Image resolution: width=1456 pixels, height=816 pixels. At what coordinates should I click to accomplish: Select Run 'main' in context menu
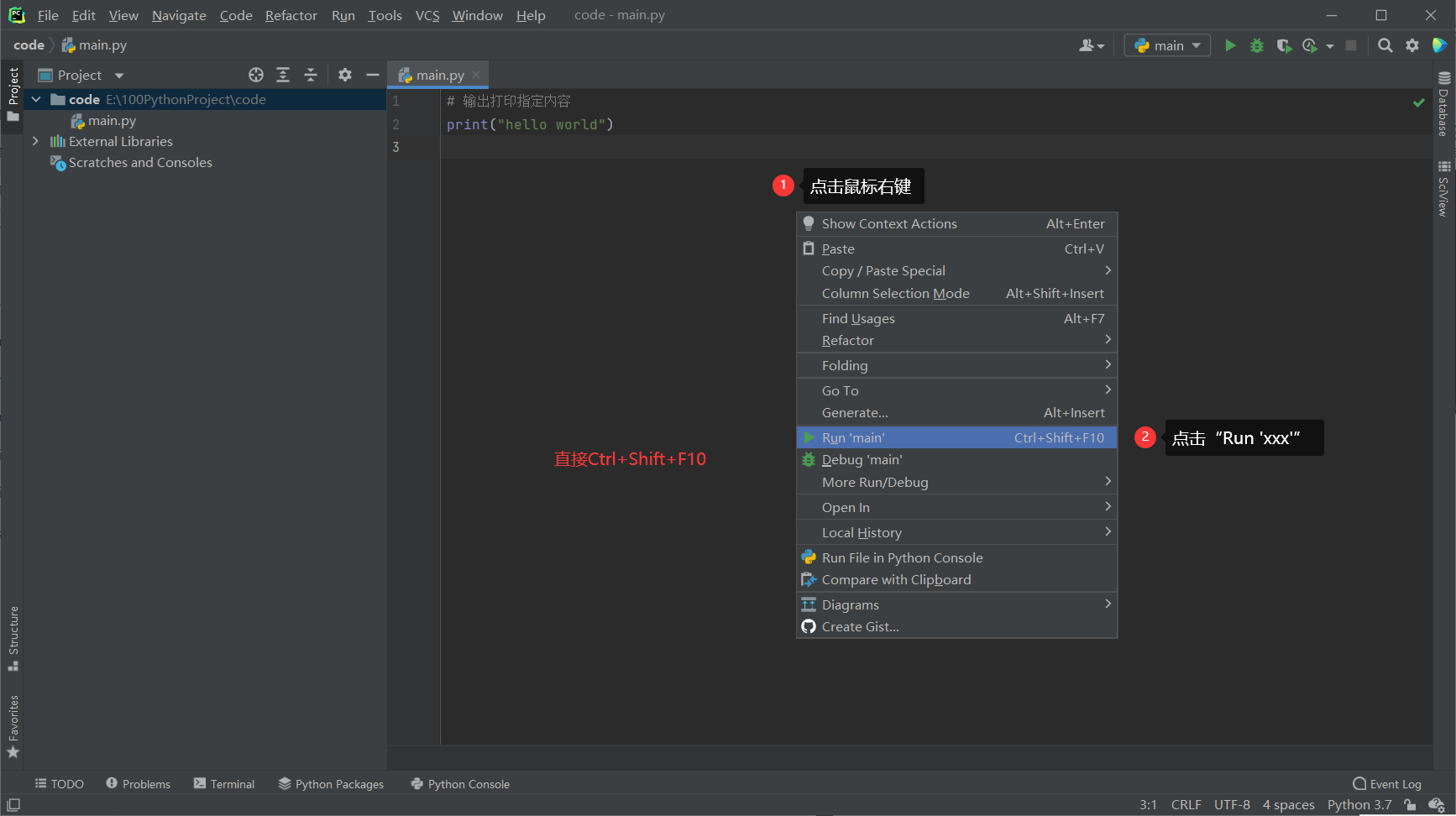pos(956,437)
